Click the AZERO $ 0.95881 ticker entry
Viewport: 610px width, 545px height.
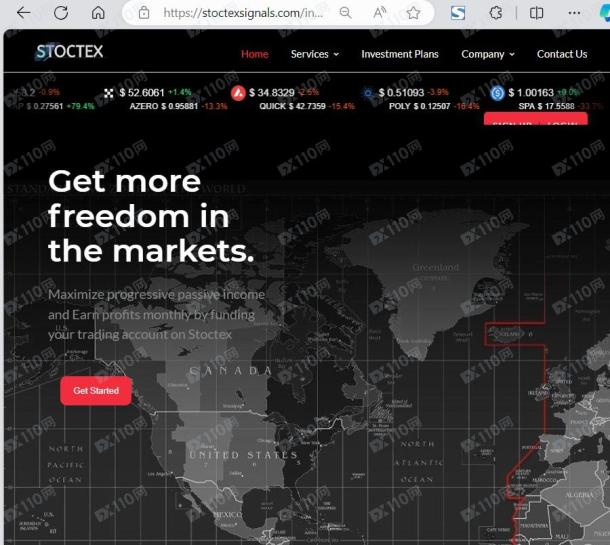pyautogui.click(x=178, y=106)
